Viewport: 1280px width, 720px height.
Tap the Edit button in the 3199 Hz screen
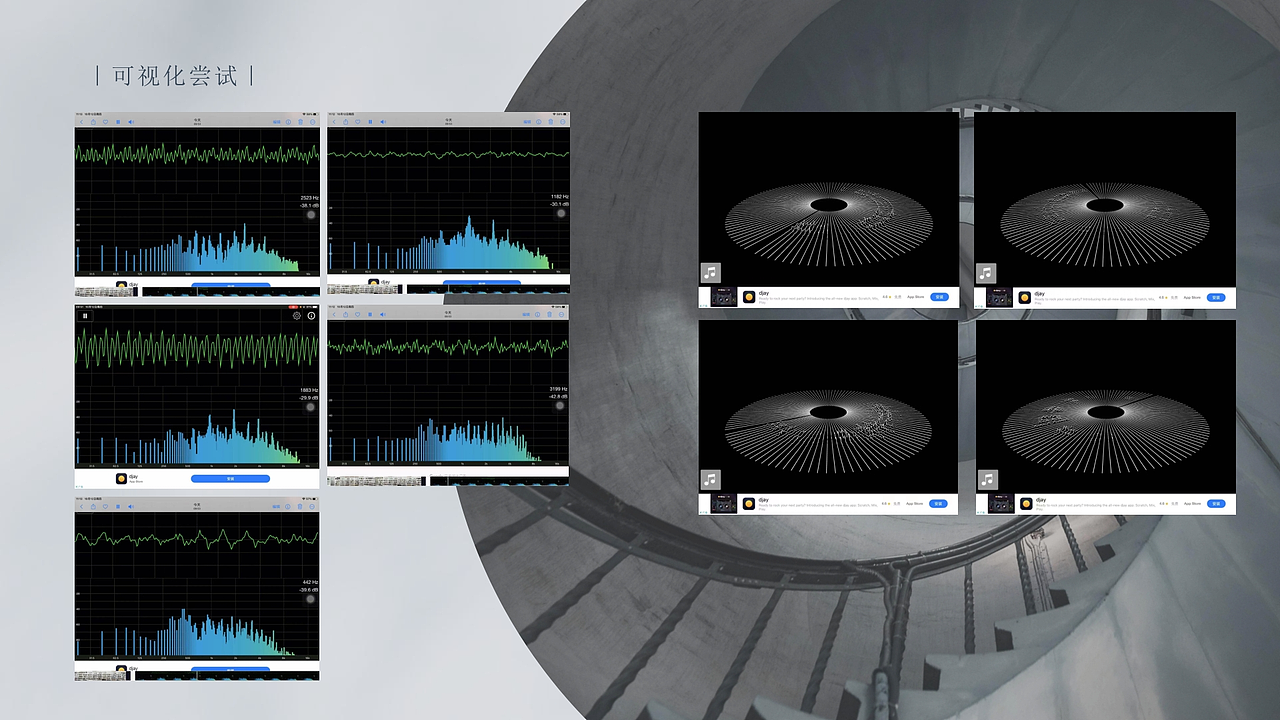coord(527,314)
